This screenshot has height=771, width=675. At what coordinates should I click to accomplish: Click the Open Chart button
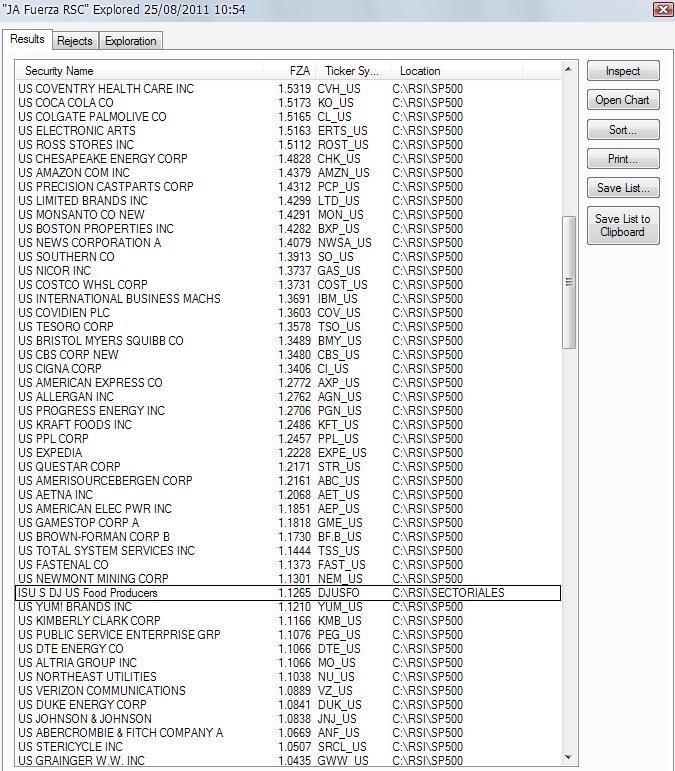point(622,100)
